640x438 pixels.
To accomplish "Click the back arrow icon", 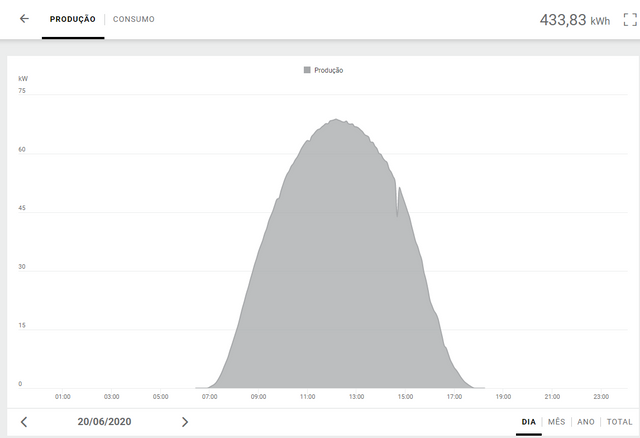I will tap(24, 19).
